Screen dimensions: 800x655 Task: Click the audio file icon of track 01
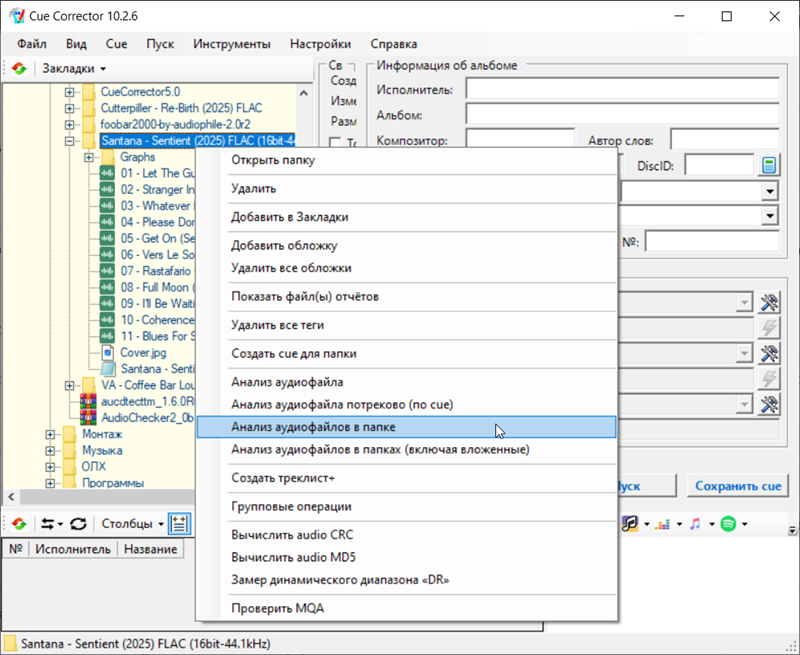click(107, 173)
